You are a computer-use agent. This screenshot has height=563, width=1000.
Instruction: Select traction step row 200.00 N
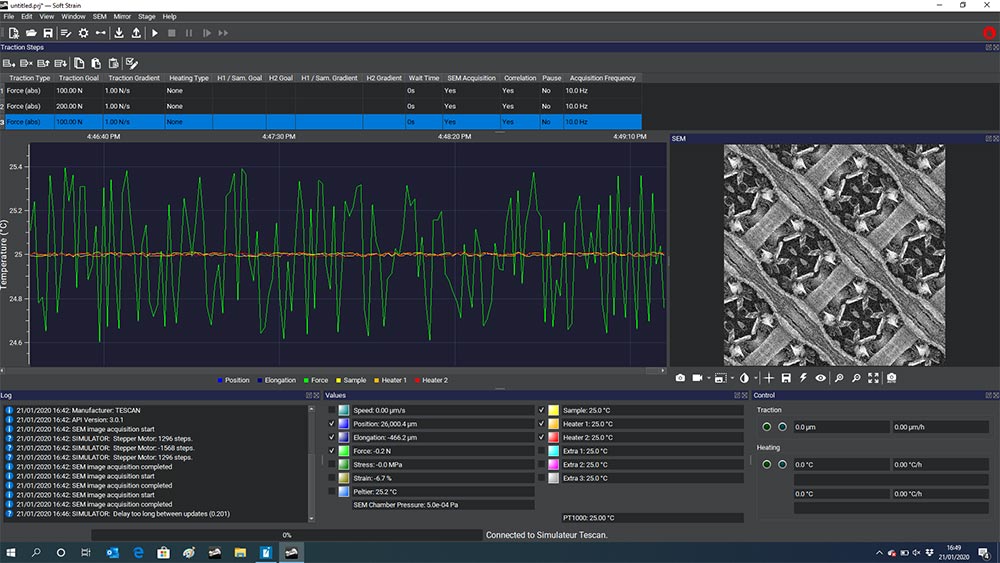(x=323, y=106)
